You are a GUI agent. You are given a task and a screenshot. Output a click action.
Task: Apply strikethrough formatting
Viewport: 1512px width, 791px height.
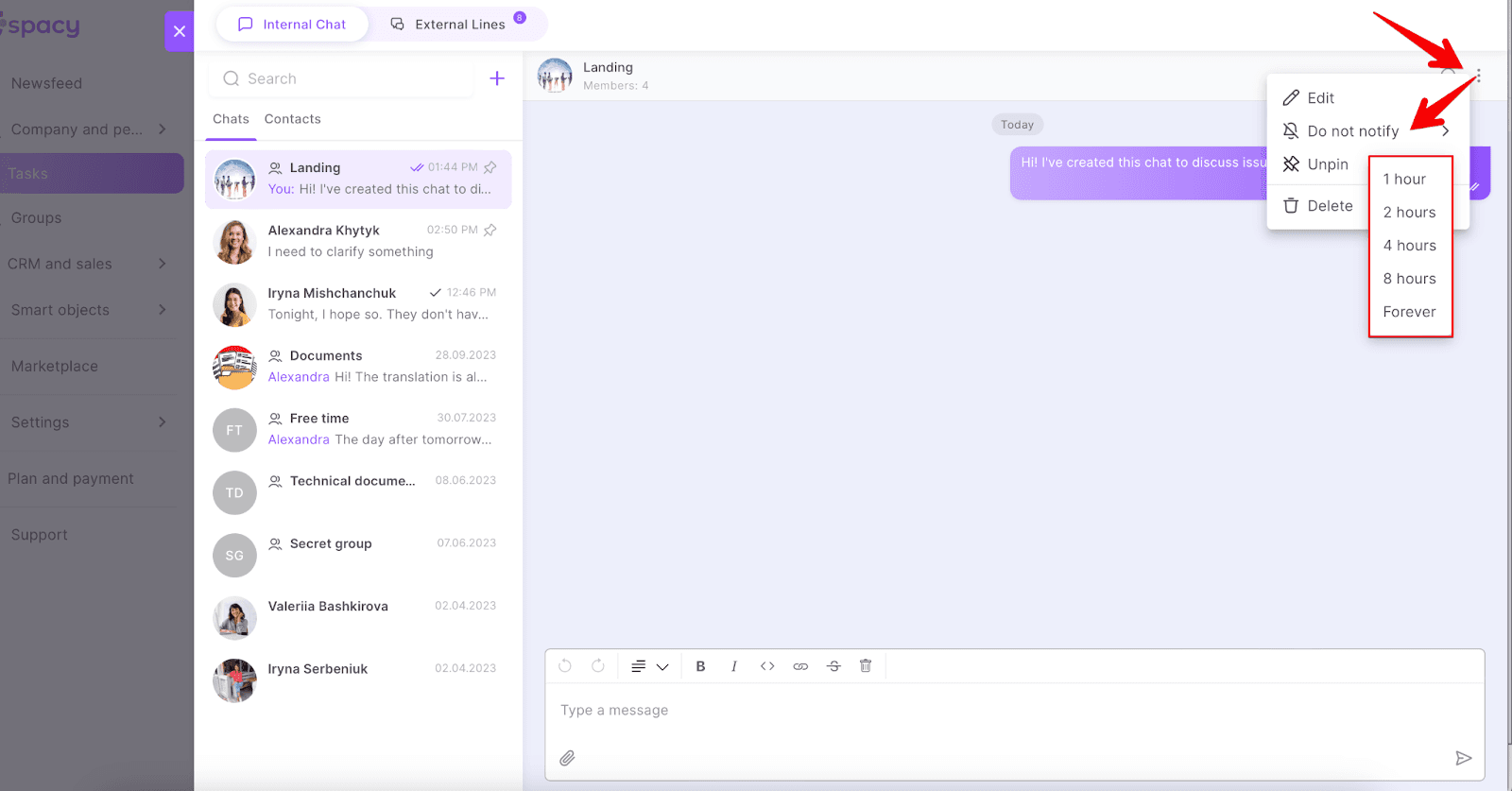point(833,666)
